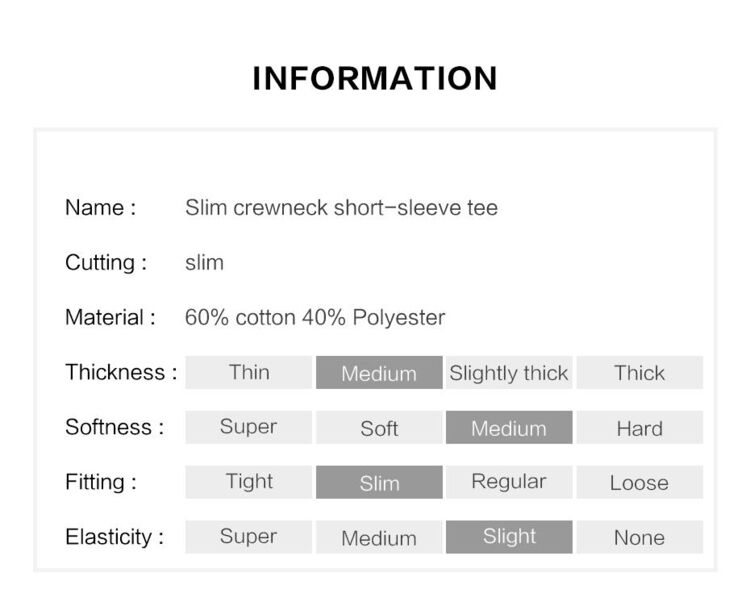Choose Medium in the Elasticity row
This screenshot has width=750, height=602.
click(x=379, y=537)
